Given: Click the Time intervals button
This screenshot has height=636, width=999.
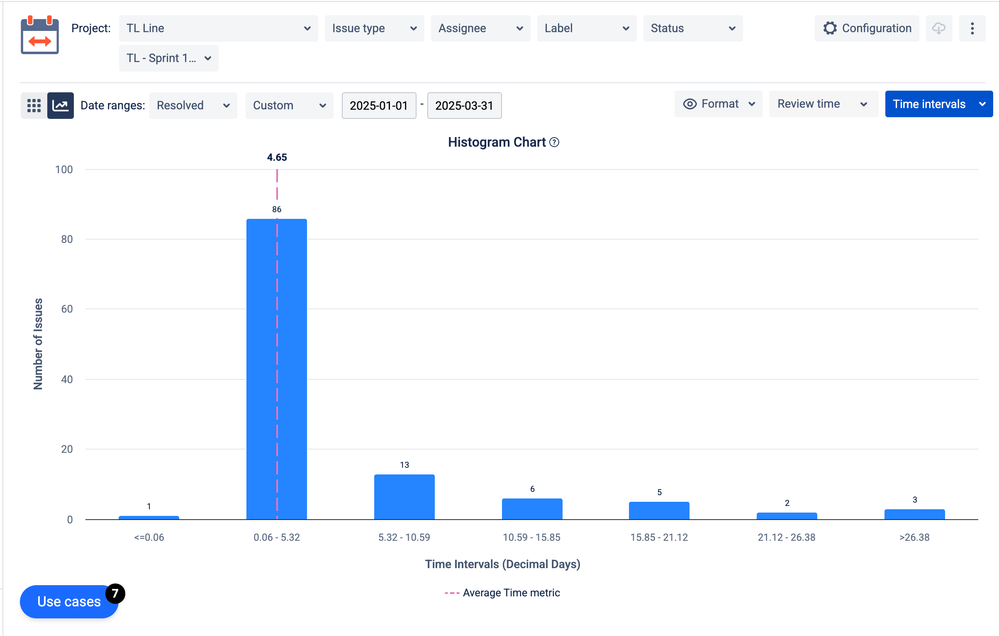Looking at the screenshot, I should point(938,104).
